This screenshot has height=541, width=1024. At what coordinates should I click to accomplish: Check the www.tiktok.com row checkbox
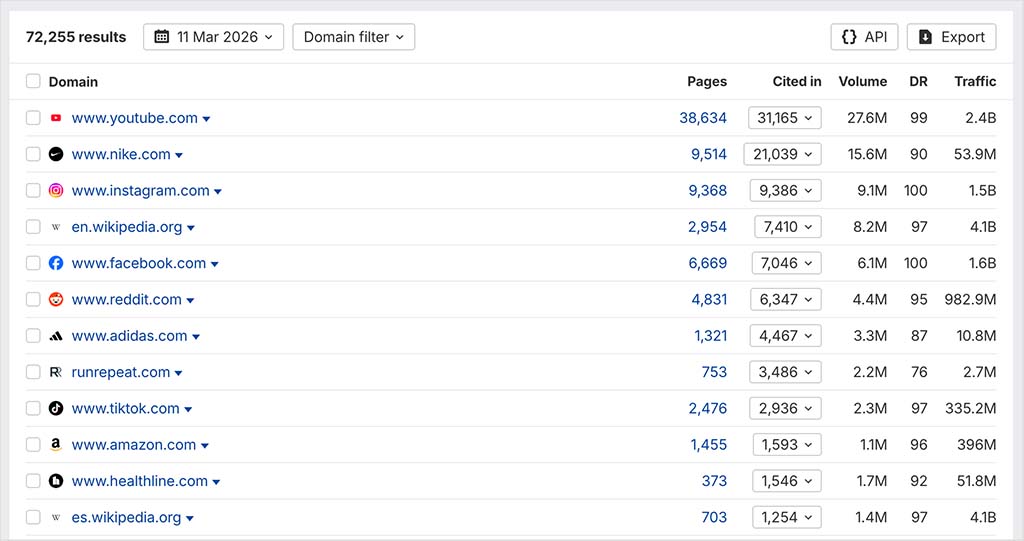(x=33, y=408)
